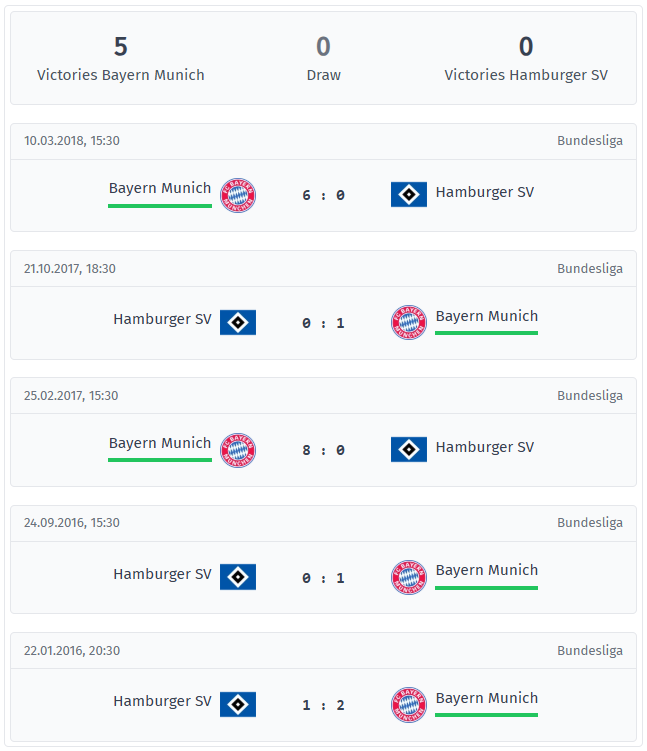Open Bayern Munich team link in 6:0 match
647x751 pixels.
coord(160,188)
